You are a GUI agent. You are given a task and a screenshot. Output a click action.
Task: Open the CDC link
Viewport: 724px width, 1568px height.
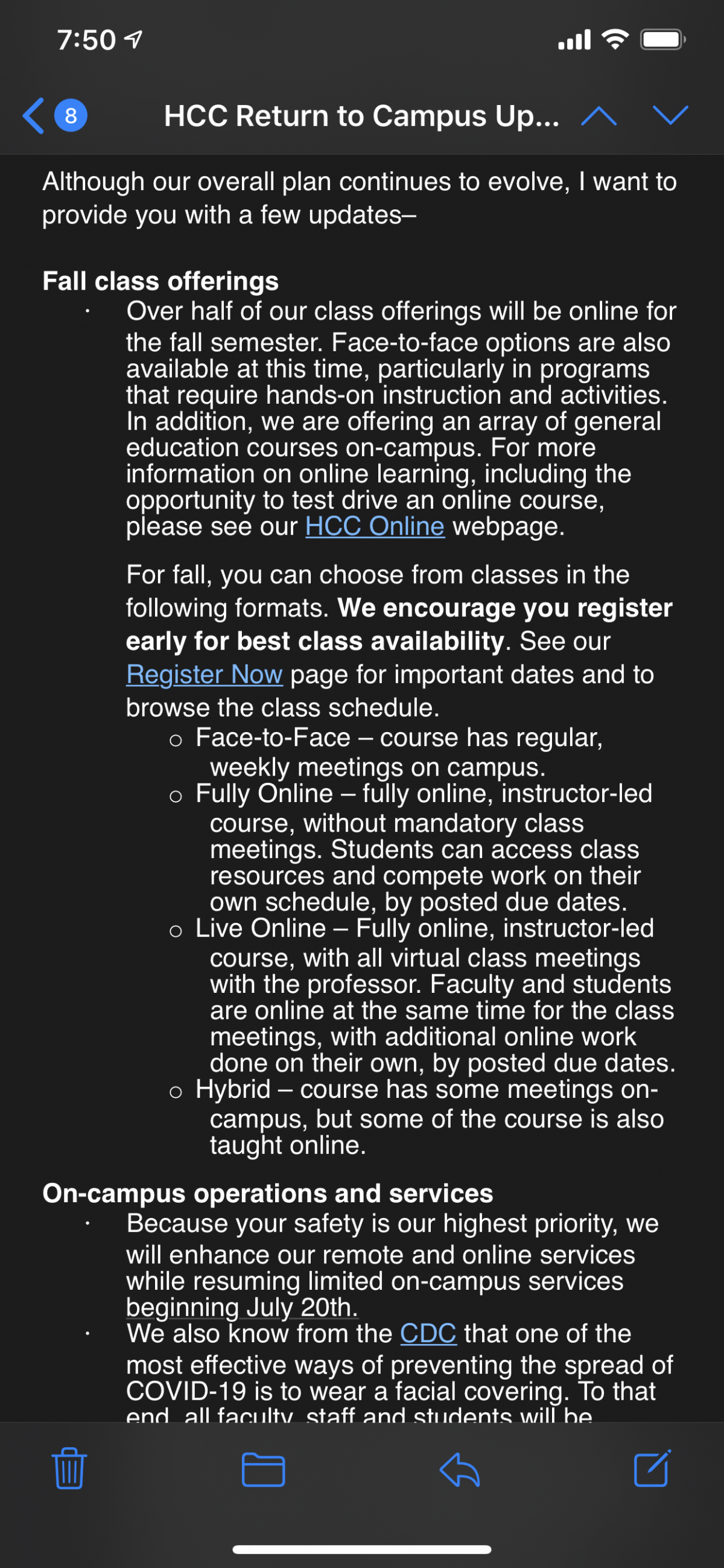(428, 1334)
